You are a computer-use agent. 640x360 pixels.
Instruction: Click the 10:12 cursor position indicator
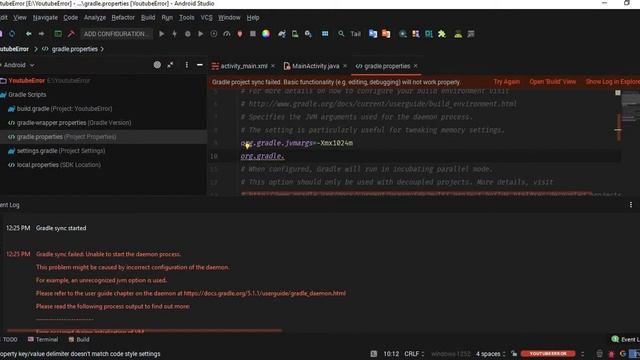point(391,353)
